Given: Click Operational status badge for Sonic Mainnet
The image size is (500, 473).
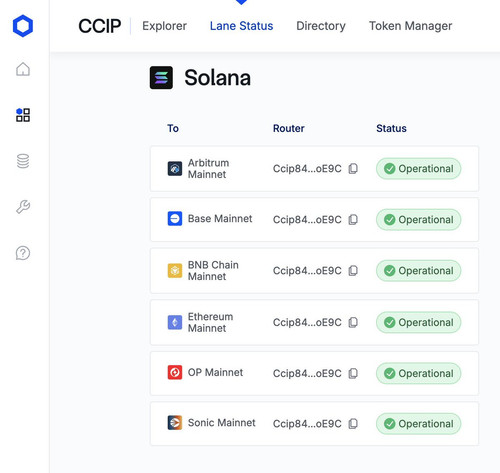Looking at the screenshot, I should tap(419, 424).
